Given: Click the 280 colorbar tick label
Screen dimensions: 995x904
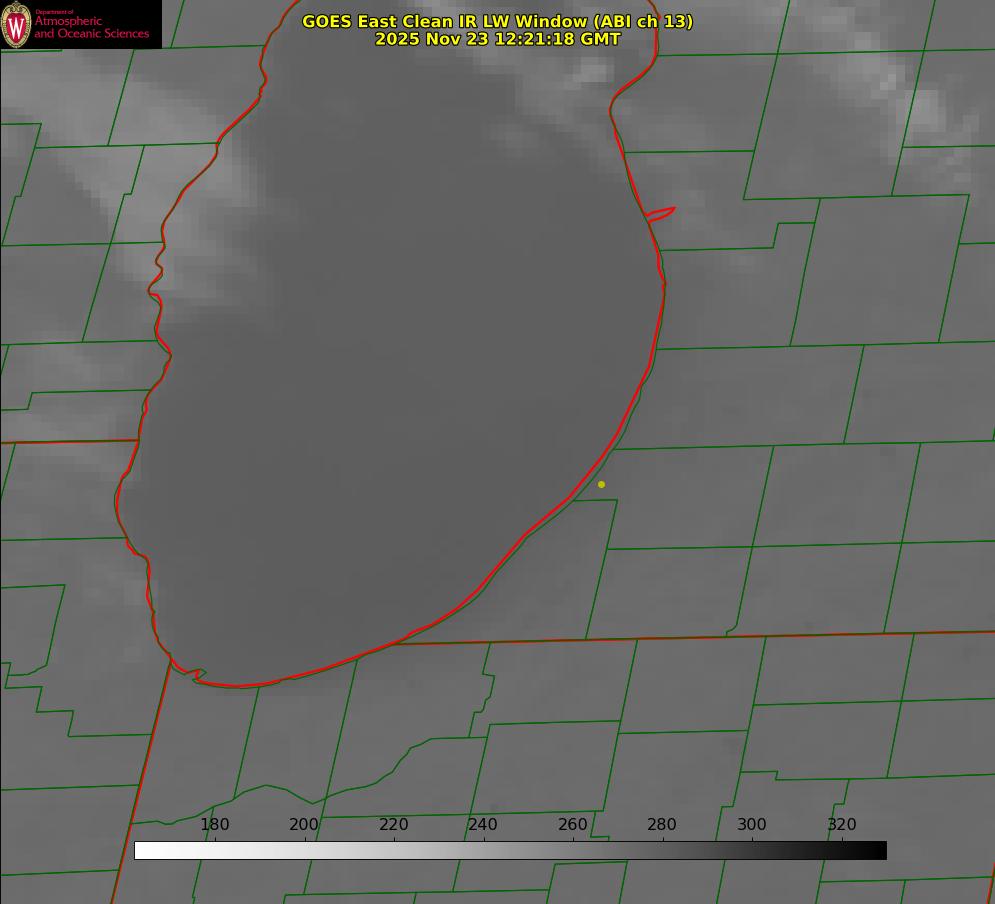Looking at the screenshot, I should [x=662, y=825].
